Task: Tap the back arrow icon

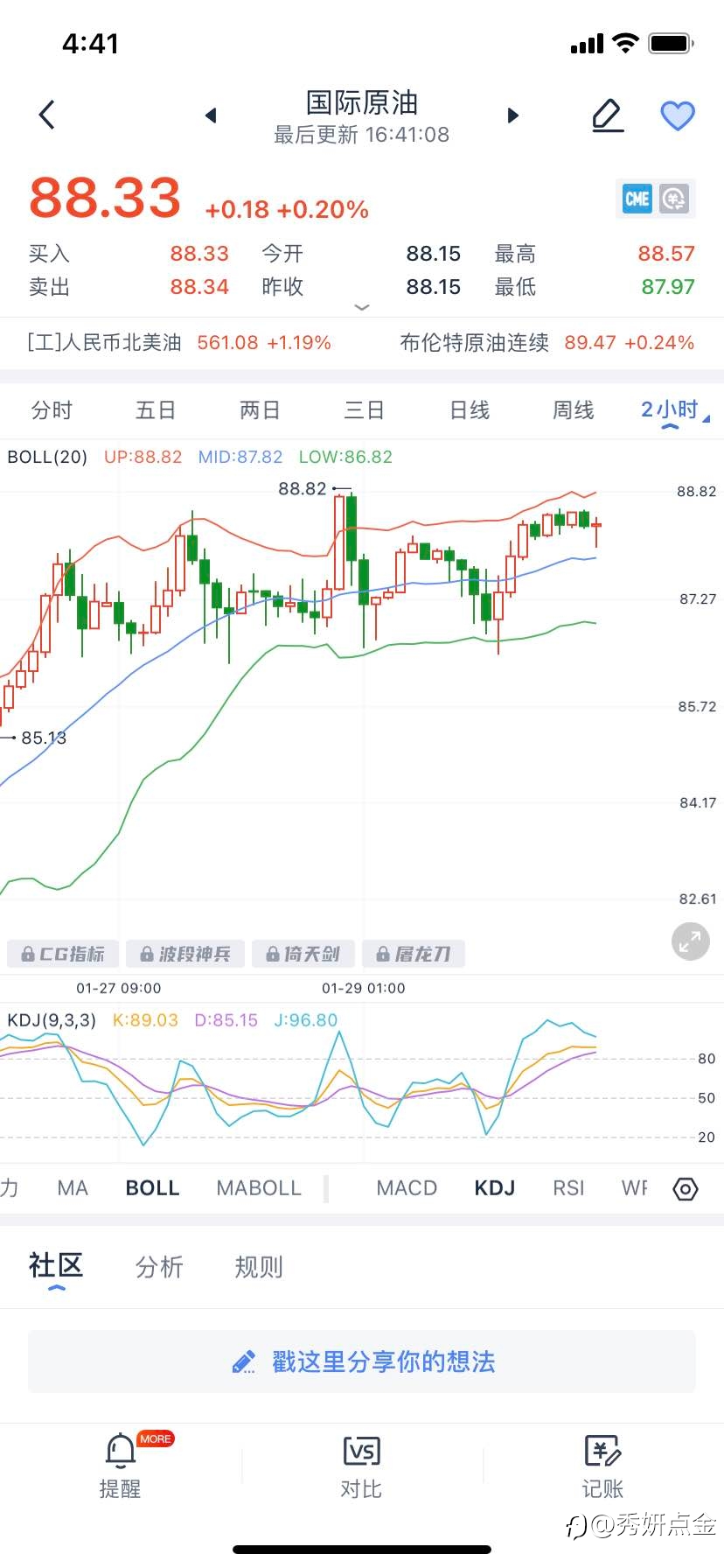Action: tap(47, 115)
